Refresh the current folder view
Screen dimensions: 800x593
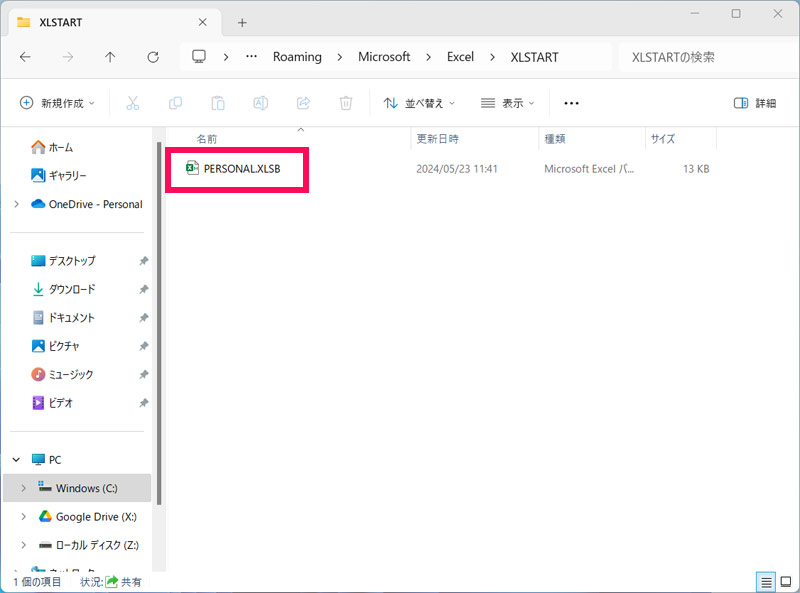point(153,57)
